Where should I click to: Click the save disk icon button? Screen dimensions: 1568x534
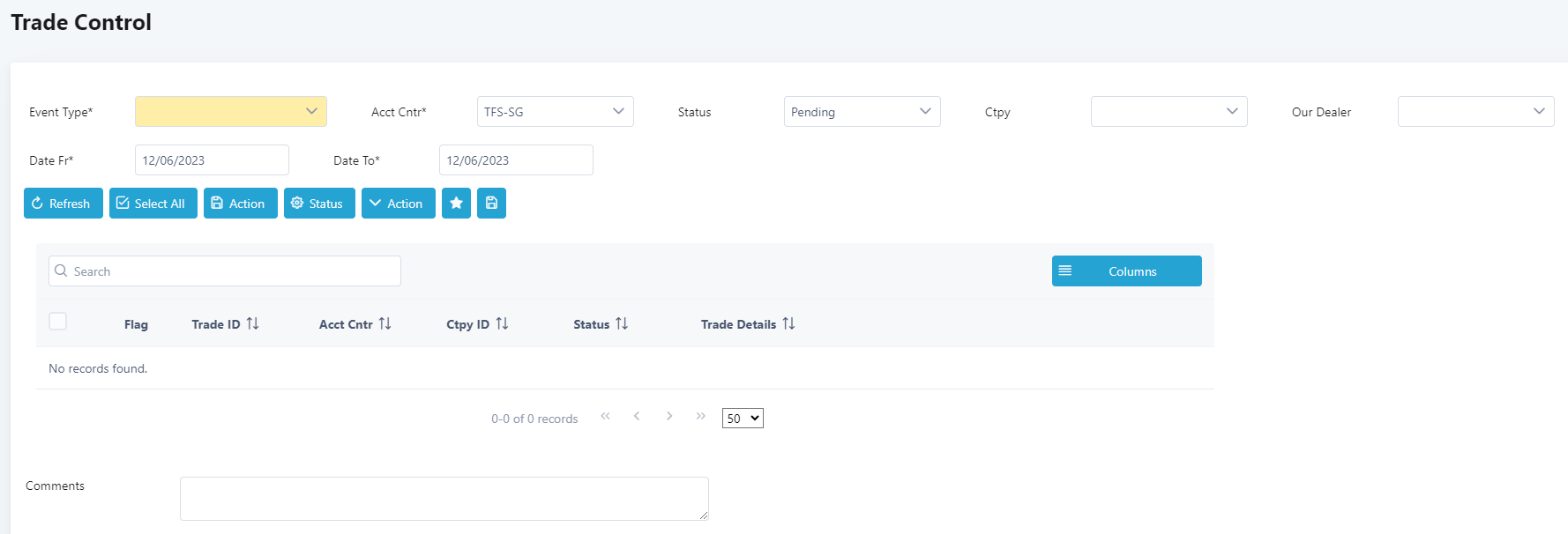pos(491,204)
